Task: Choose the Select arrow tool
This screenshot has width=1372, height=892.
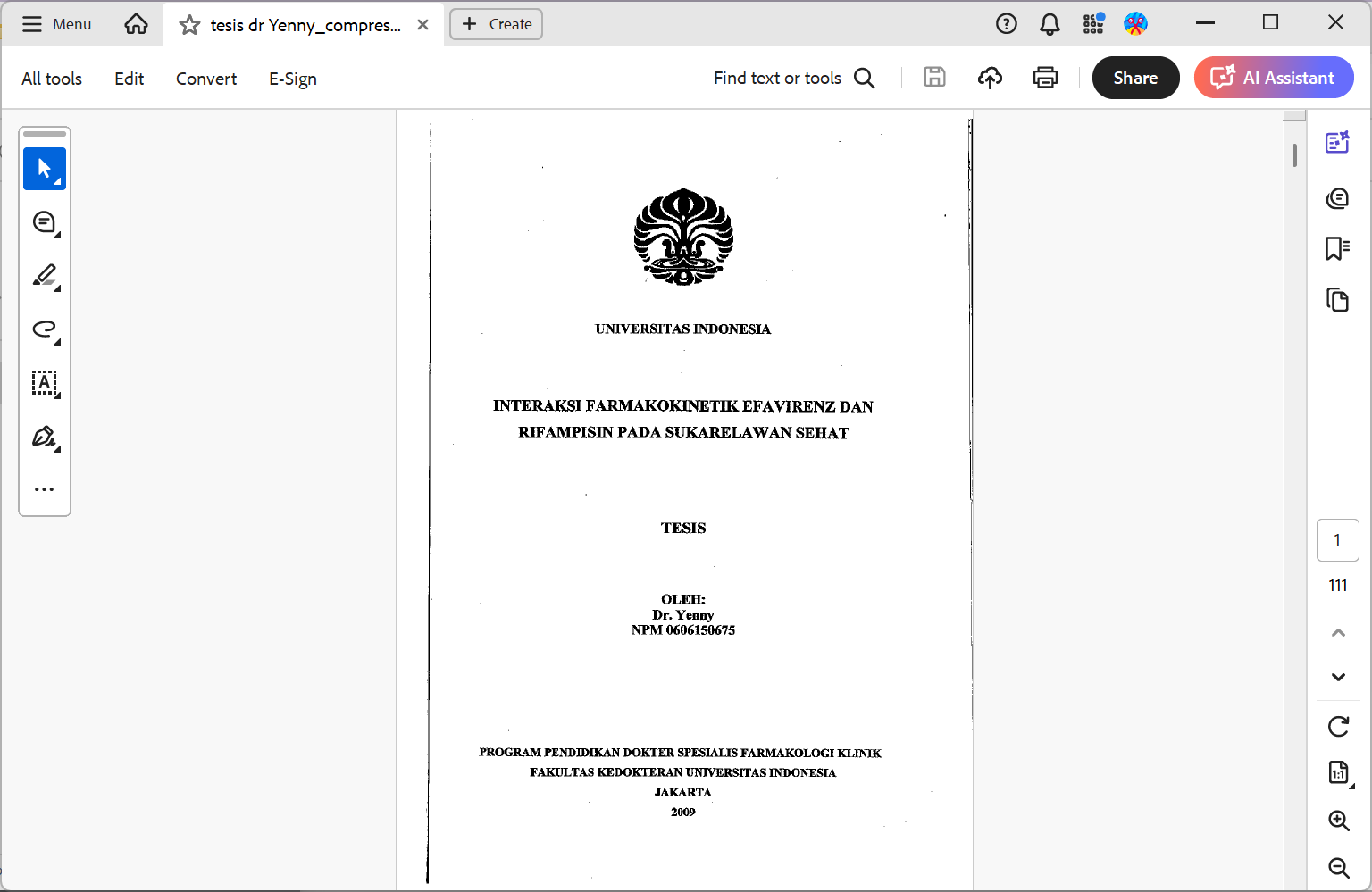Action: [45, 169]
